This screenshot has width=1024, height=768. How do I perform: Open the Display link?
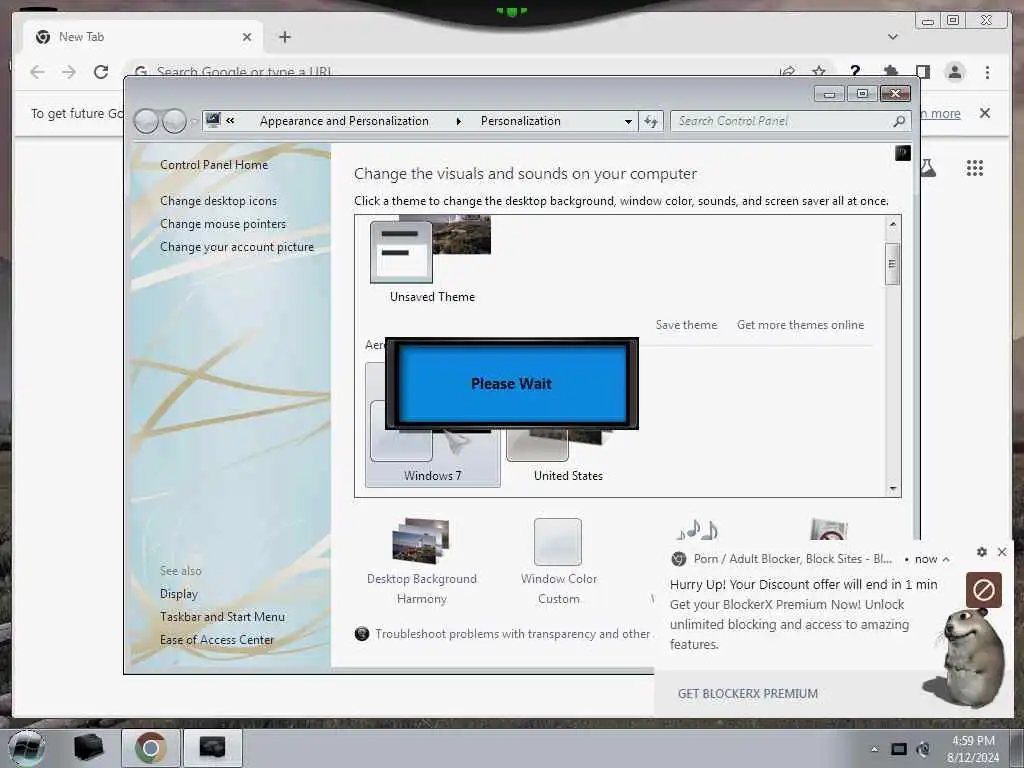[x=178, y=594]
